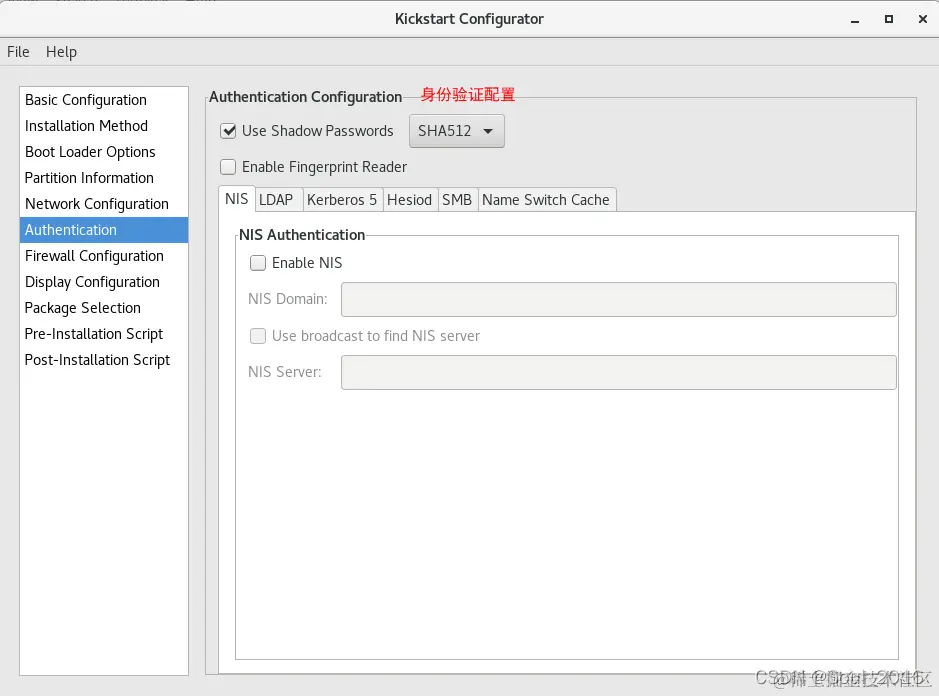
Task: Open the Name Switch Cache tab
Action: coord(546,199)
